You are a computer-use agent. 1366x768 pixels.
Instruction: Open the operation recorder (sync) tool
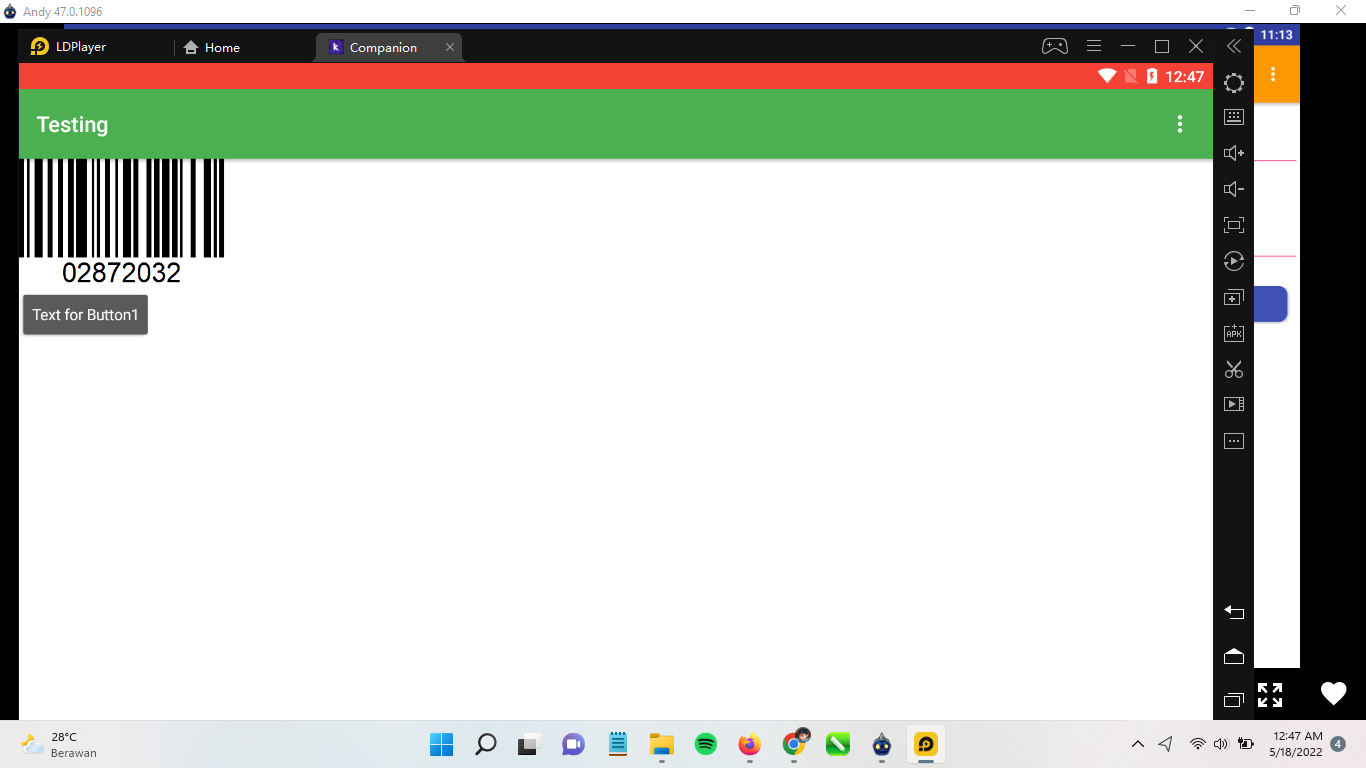tap(1234, 261)
